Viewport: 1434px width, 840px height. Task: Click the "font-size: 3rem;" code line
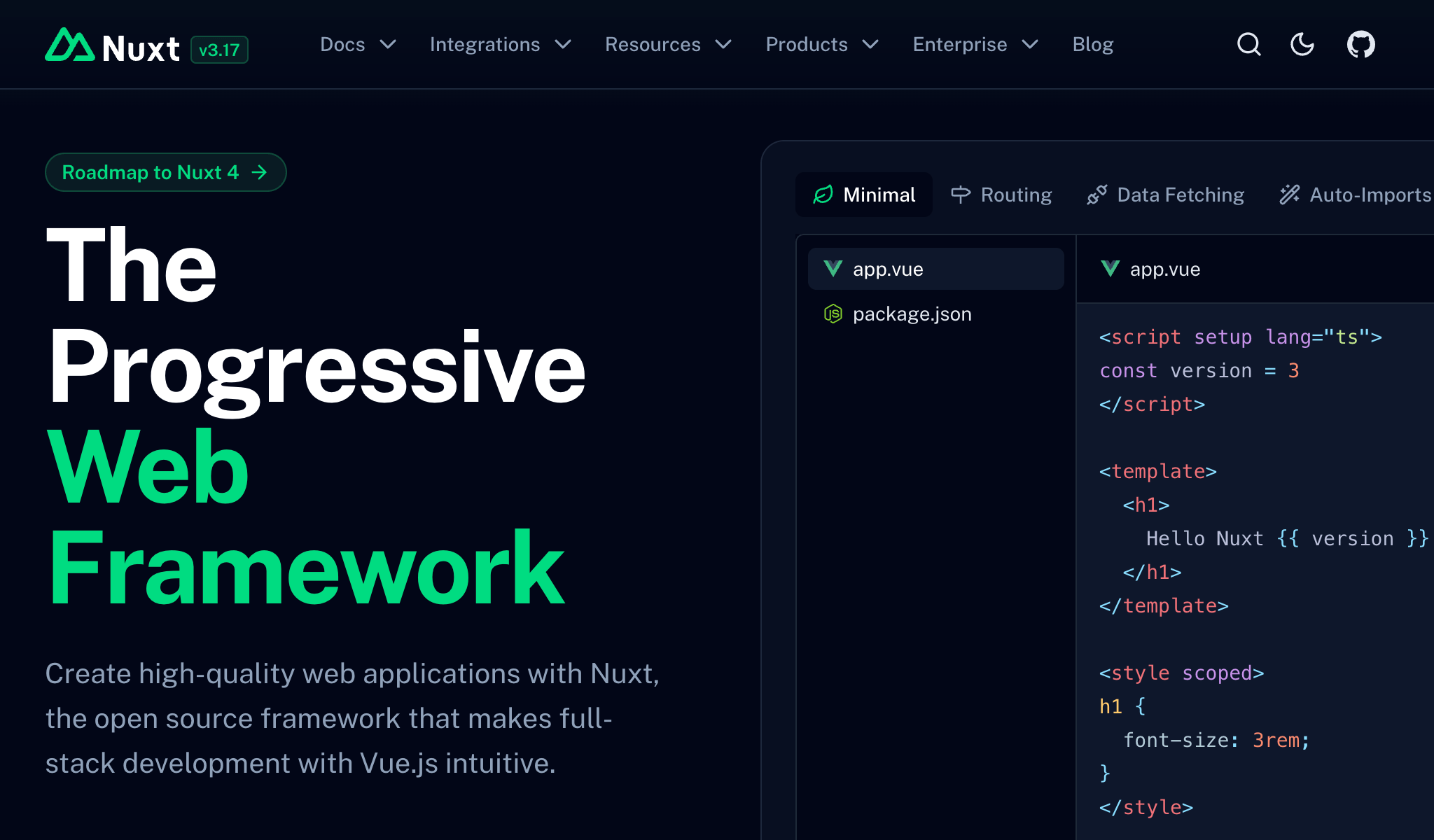(x=1217, y=741)
